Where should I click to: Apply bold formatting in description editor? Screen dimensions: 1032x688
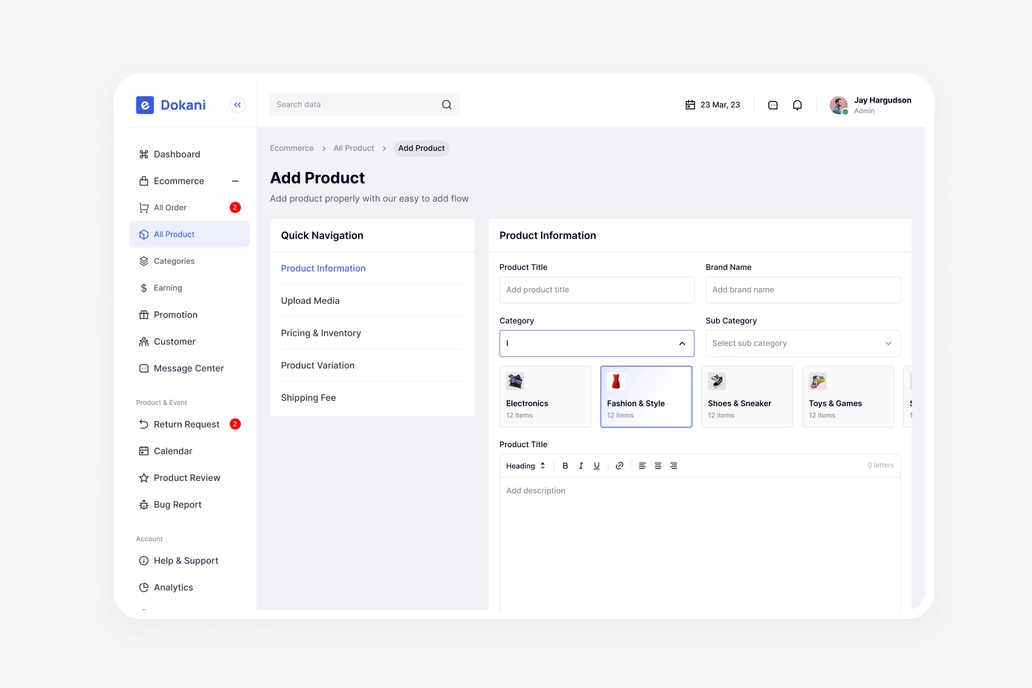(x=565, y=465)
